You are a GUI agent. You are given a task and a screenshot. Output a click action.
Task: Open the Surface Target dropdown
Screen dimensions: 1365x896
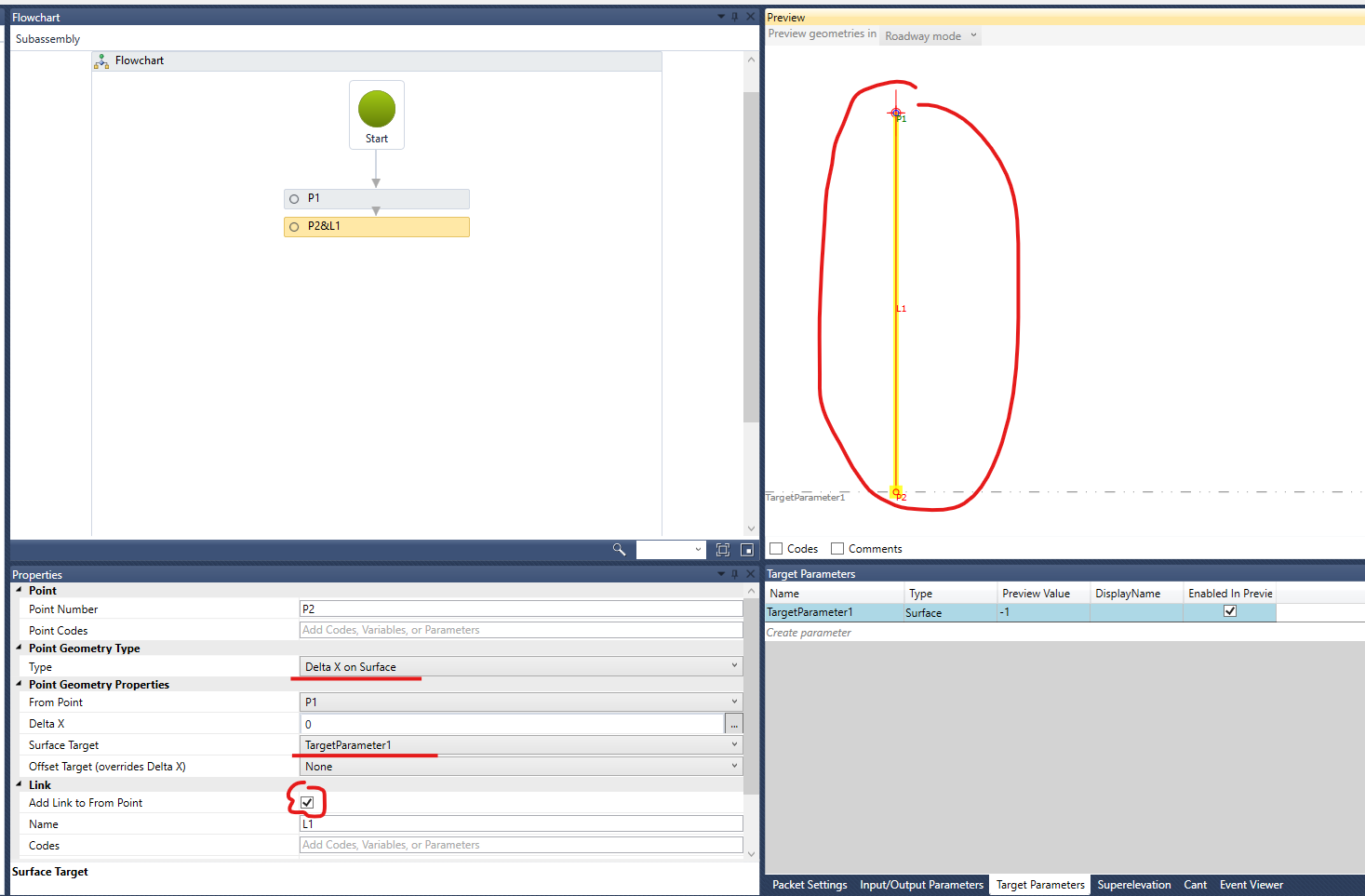pos(521,744)
